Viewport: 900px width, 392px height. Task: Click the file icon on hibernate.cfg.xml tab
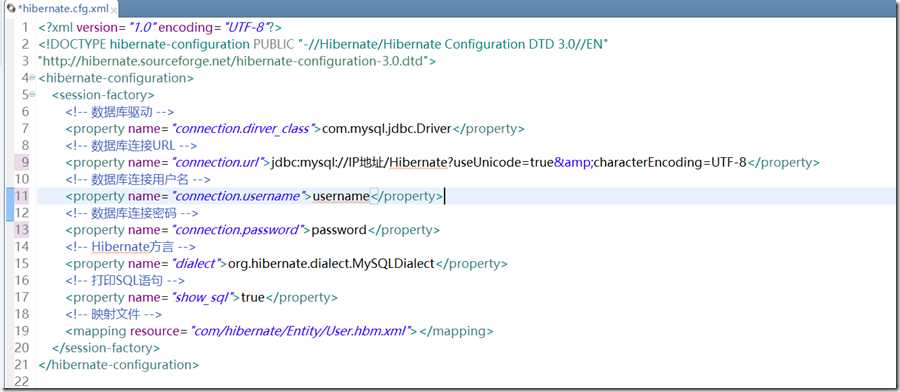coord(10,9)
